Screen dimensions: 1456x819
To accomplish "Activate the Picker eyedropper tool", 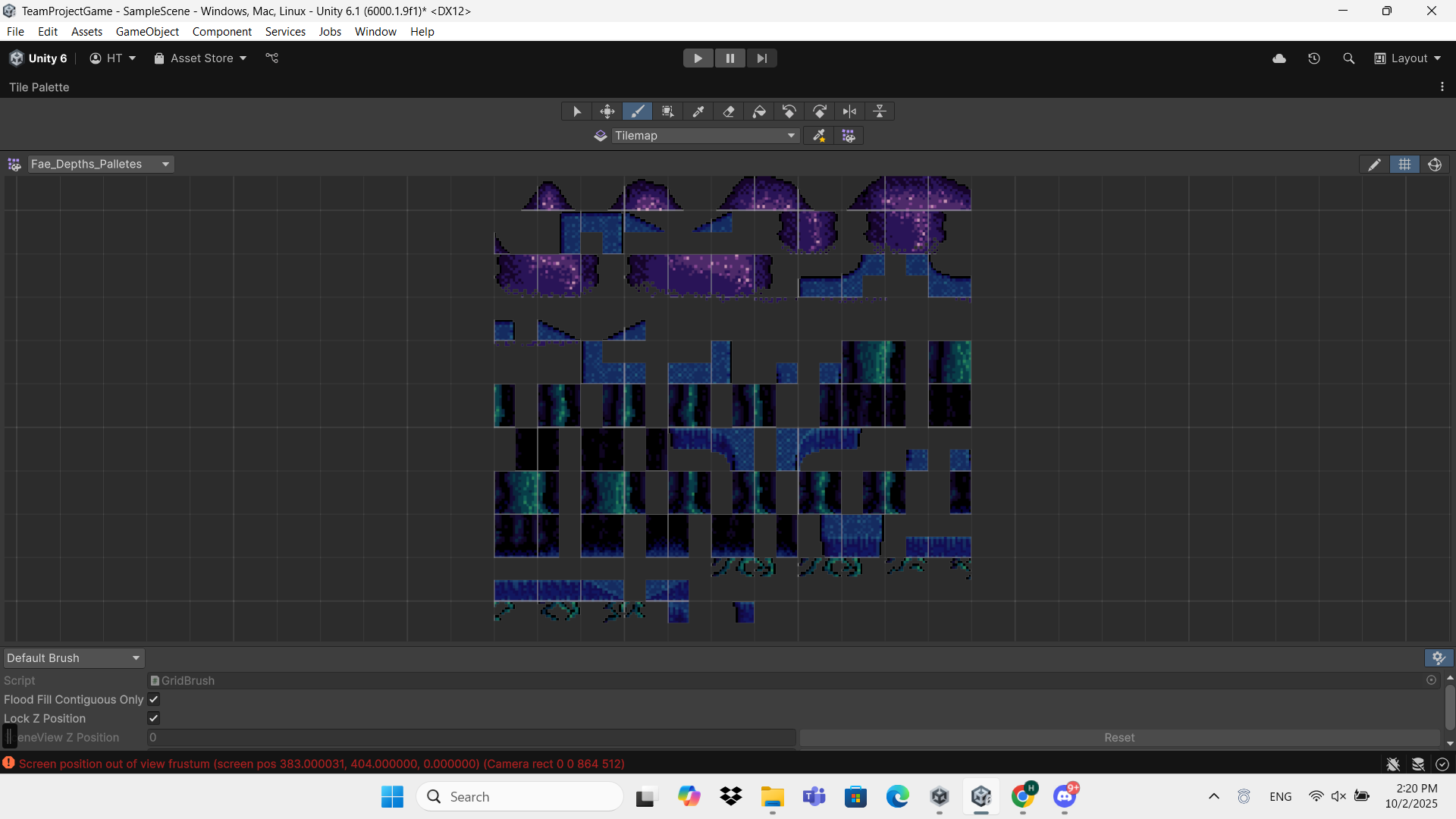I will pos(698,111).
